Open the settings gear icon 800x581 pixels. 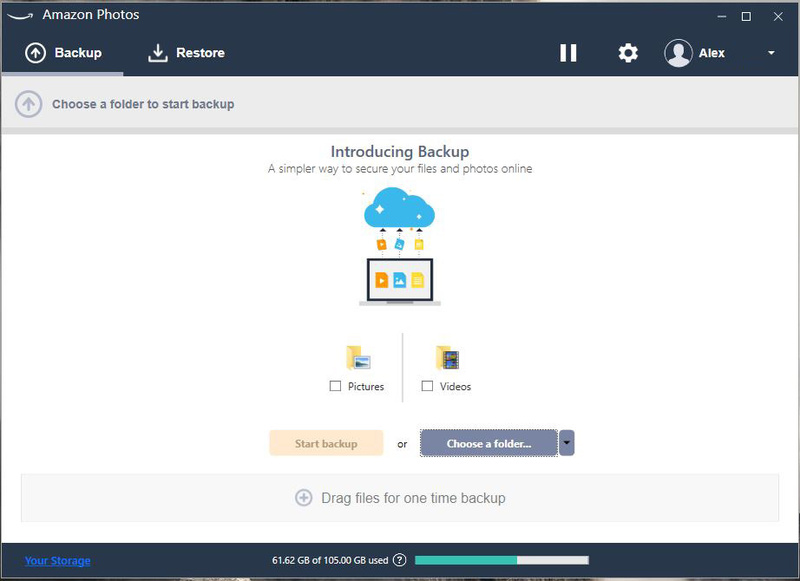pyautogui.click(x=627, y=53)
